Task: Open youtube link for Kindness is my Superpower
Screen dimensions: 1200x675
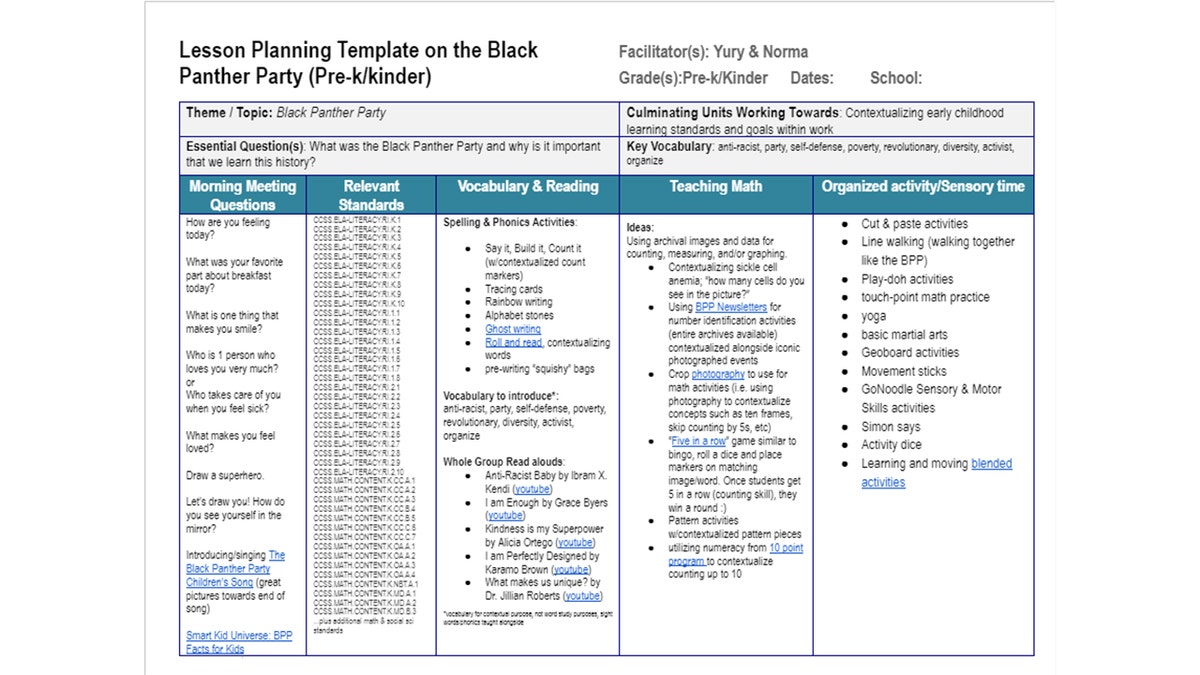Action: click(575, 543)
